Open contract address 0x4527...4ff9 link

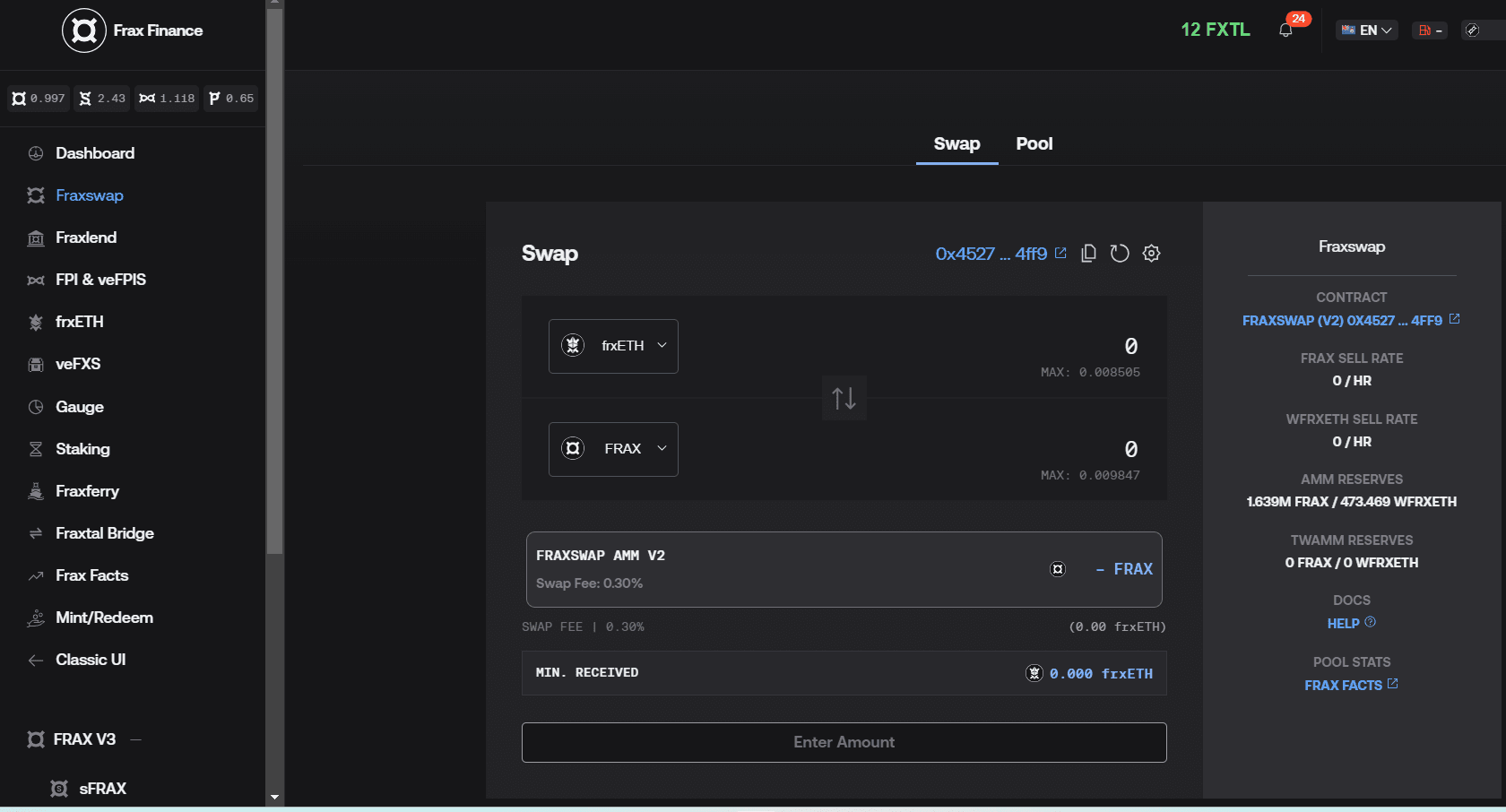coord(1000,254)
